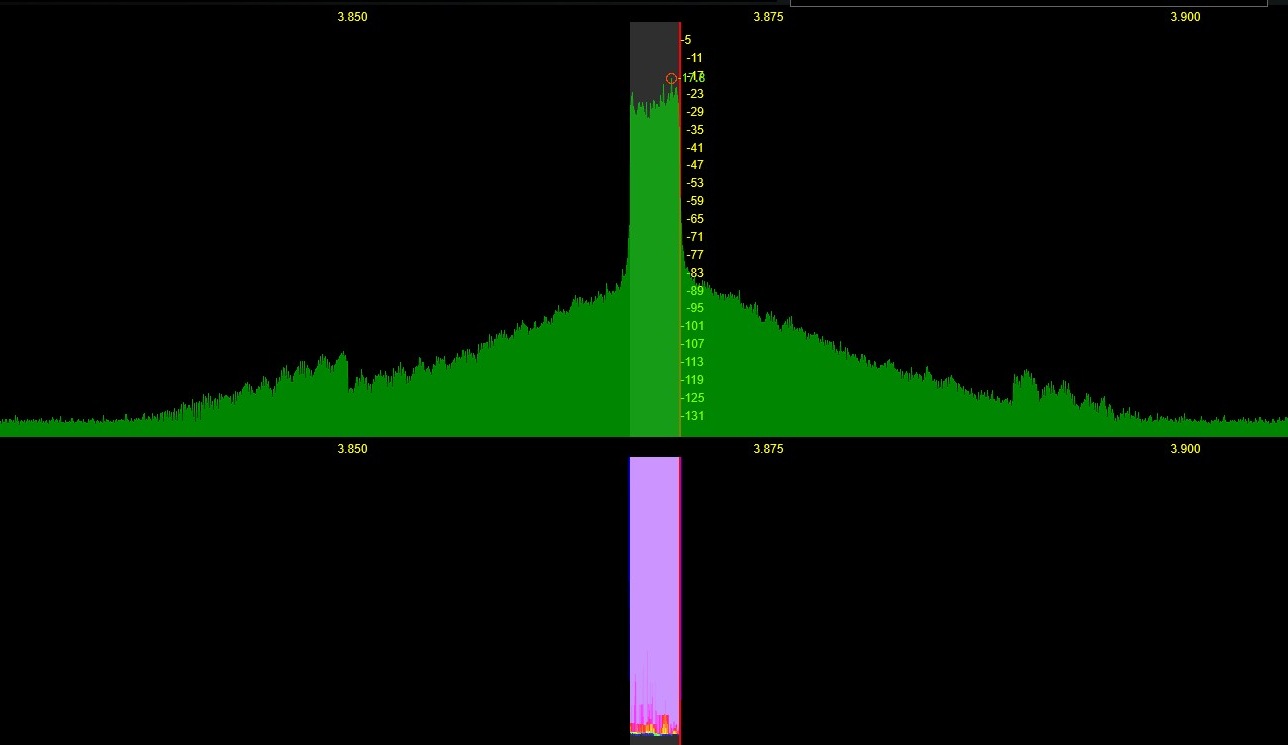Viewport: 1288px width, 745px height.
Task: Click the 3.900 label above the waterfall
Action: [1185, 449]
